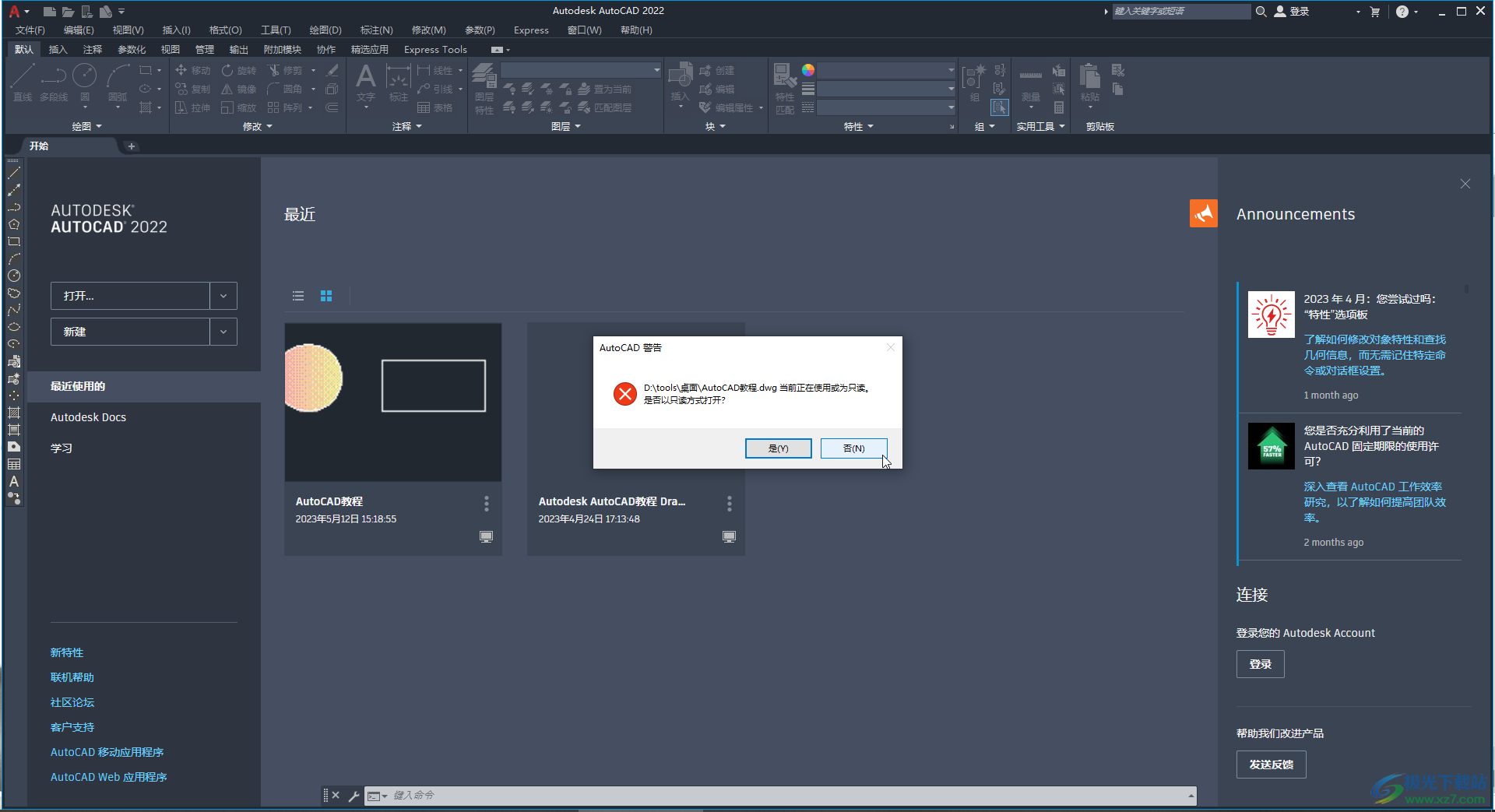The width and height of the screenshot is (1495, 812).
Task: Click the Scale (缩放) tool
Action: coord(238,107)
